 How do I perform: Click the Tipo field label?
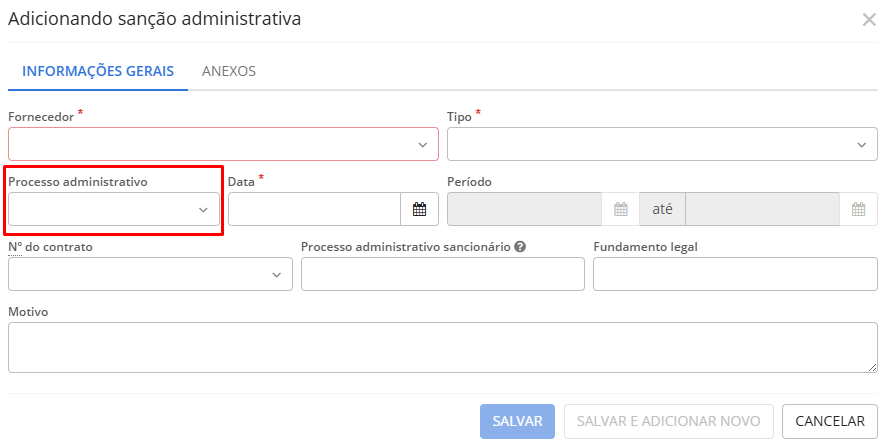[459, 117]
